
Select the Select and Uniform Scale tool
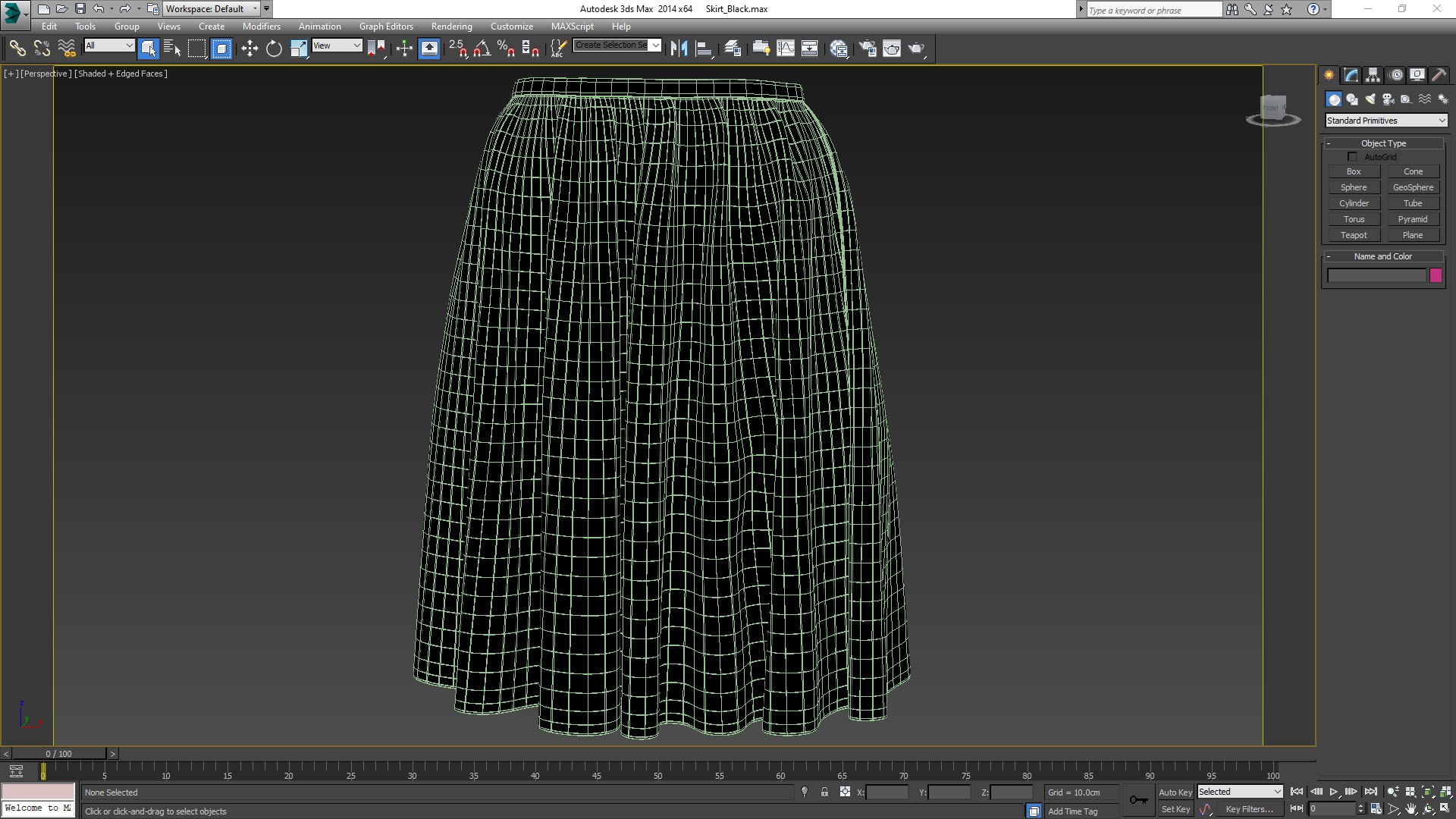[x=299, y=49]
